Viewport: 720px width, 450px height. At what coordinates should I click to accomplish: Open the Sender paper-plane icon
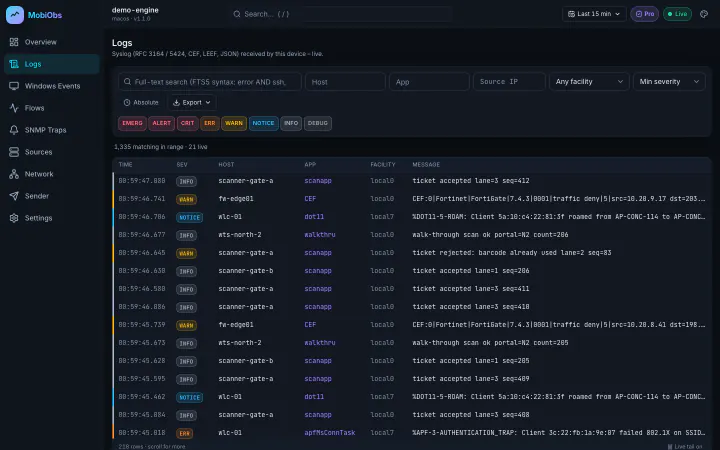coord(14,196)
